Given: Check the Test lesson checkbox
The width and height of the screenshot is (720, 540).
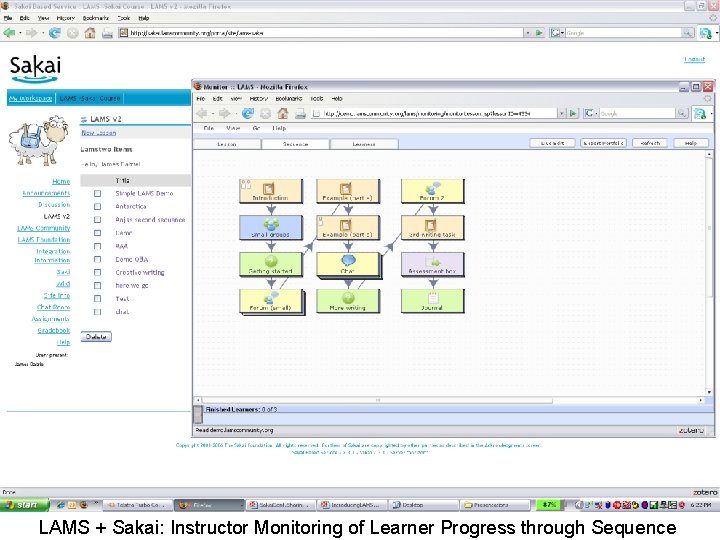Looking at the screenshot, I should point(97,298).
